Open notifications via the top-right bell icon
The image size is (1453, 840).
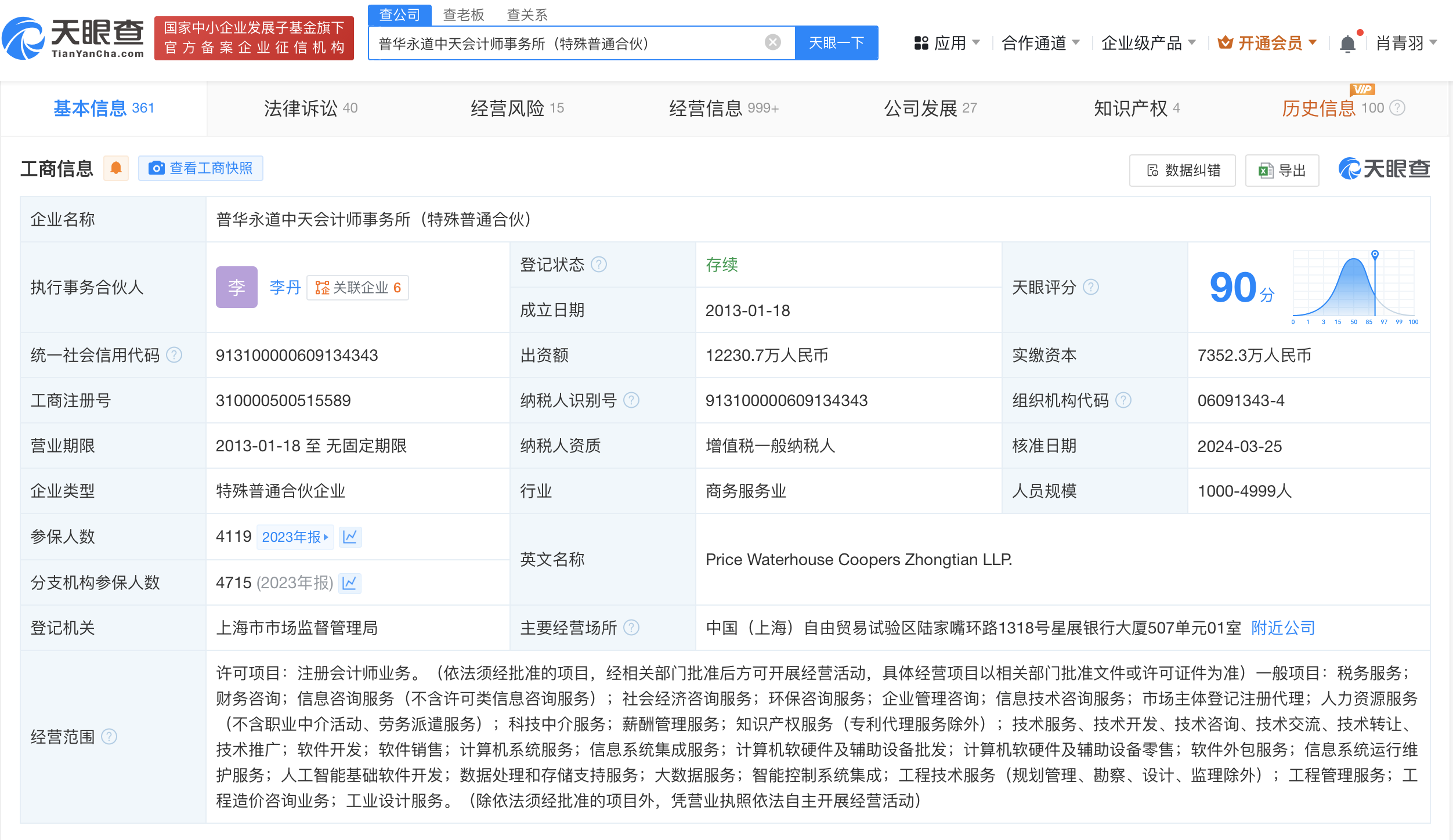pos(1347,42)
